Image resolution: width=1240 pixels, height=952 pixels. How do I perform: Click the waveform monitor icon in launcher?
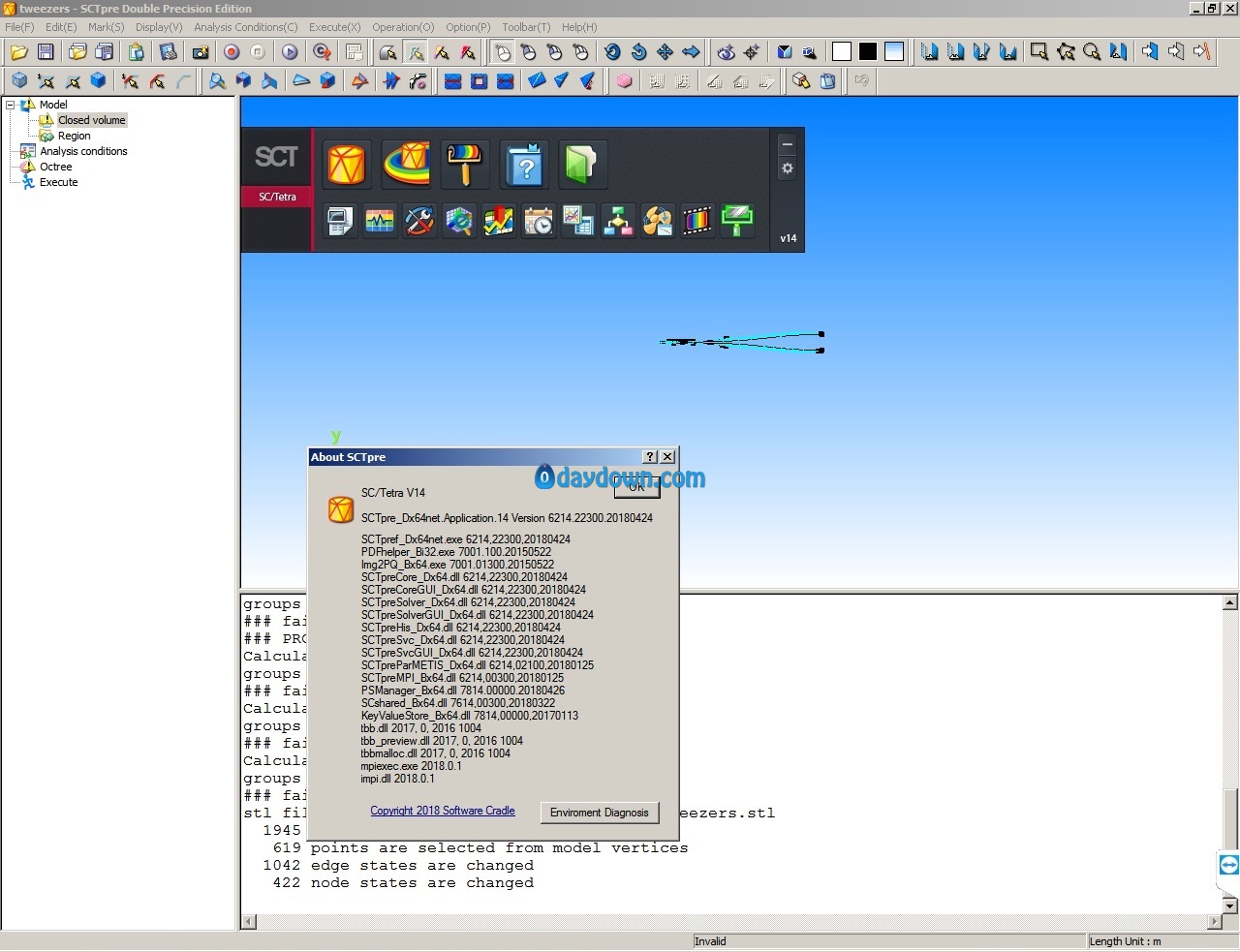[380, 221]
